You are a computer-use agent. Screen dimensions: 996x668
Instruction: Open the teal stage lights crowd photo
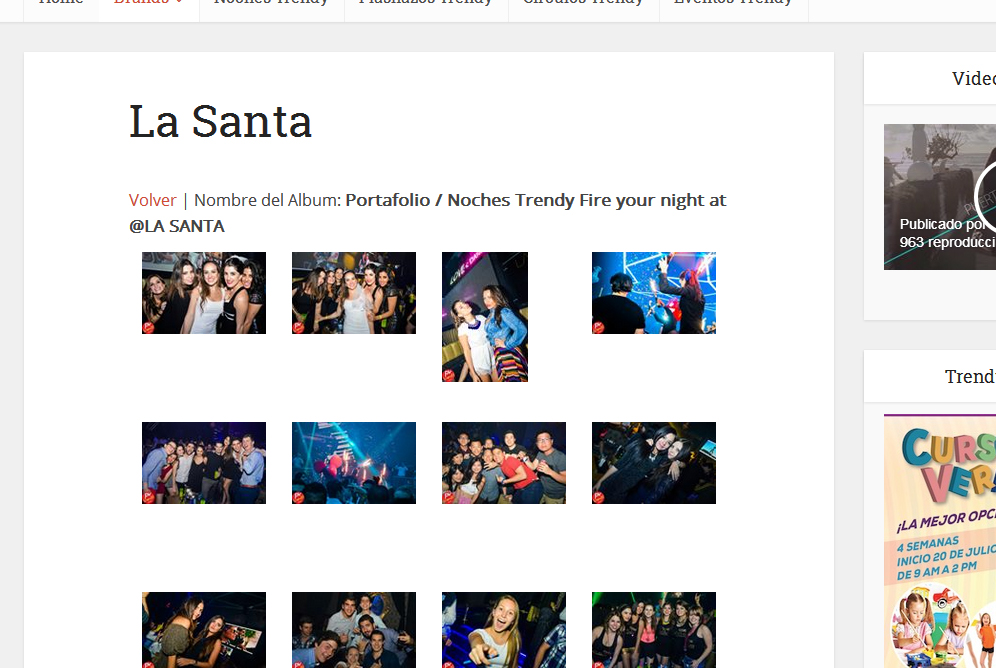click(354, 463)
